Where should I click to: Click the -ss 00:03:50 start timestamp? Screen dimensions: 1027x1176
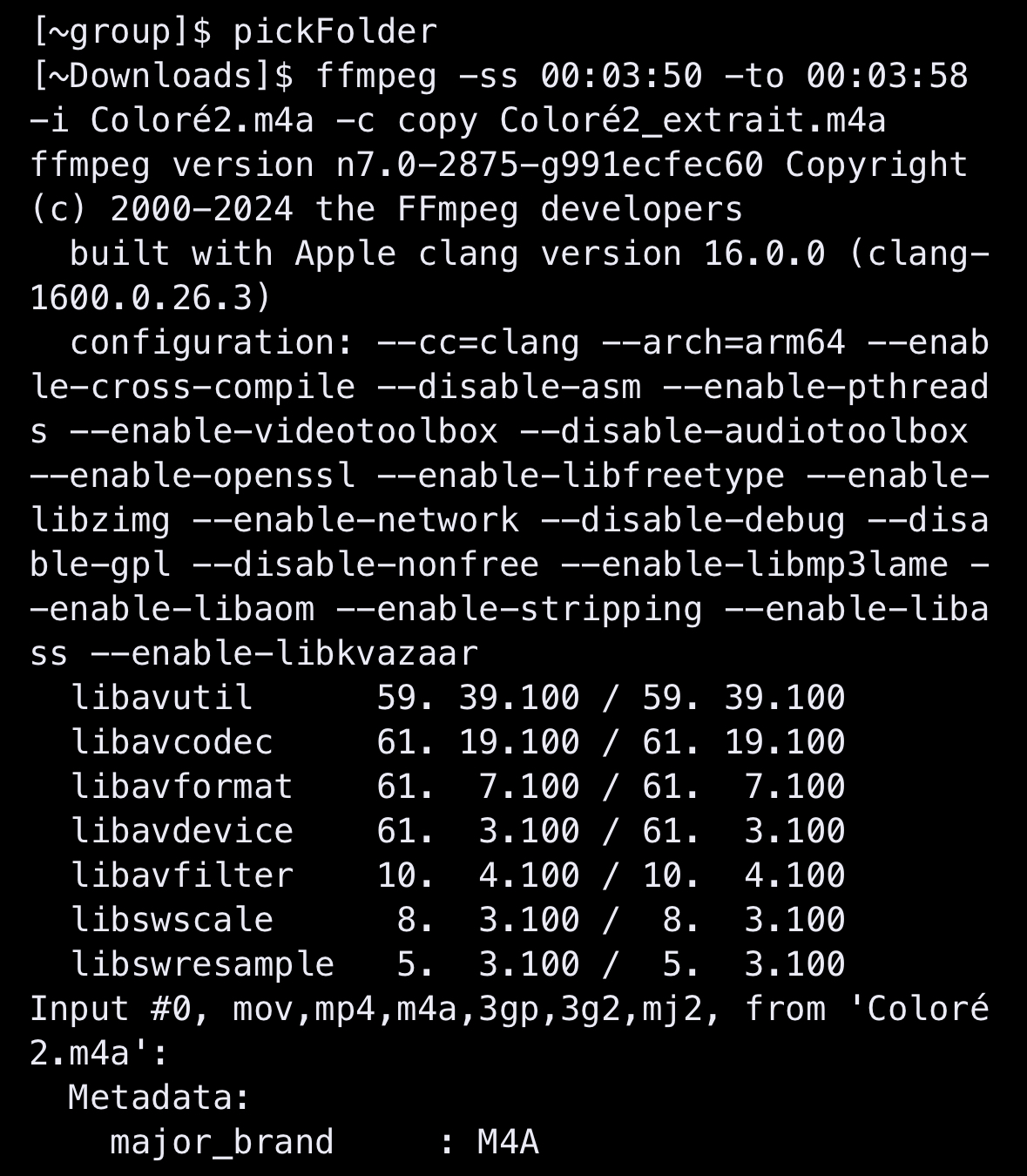[580, 77]
